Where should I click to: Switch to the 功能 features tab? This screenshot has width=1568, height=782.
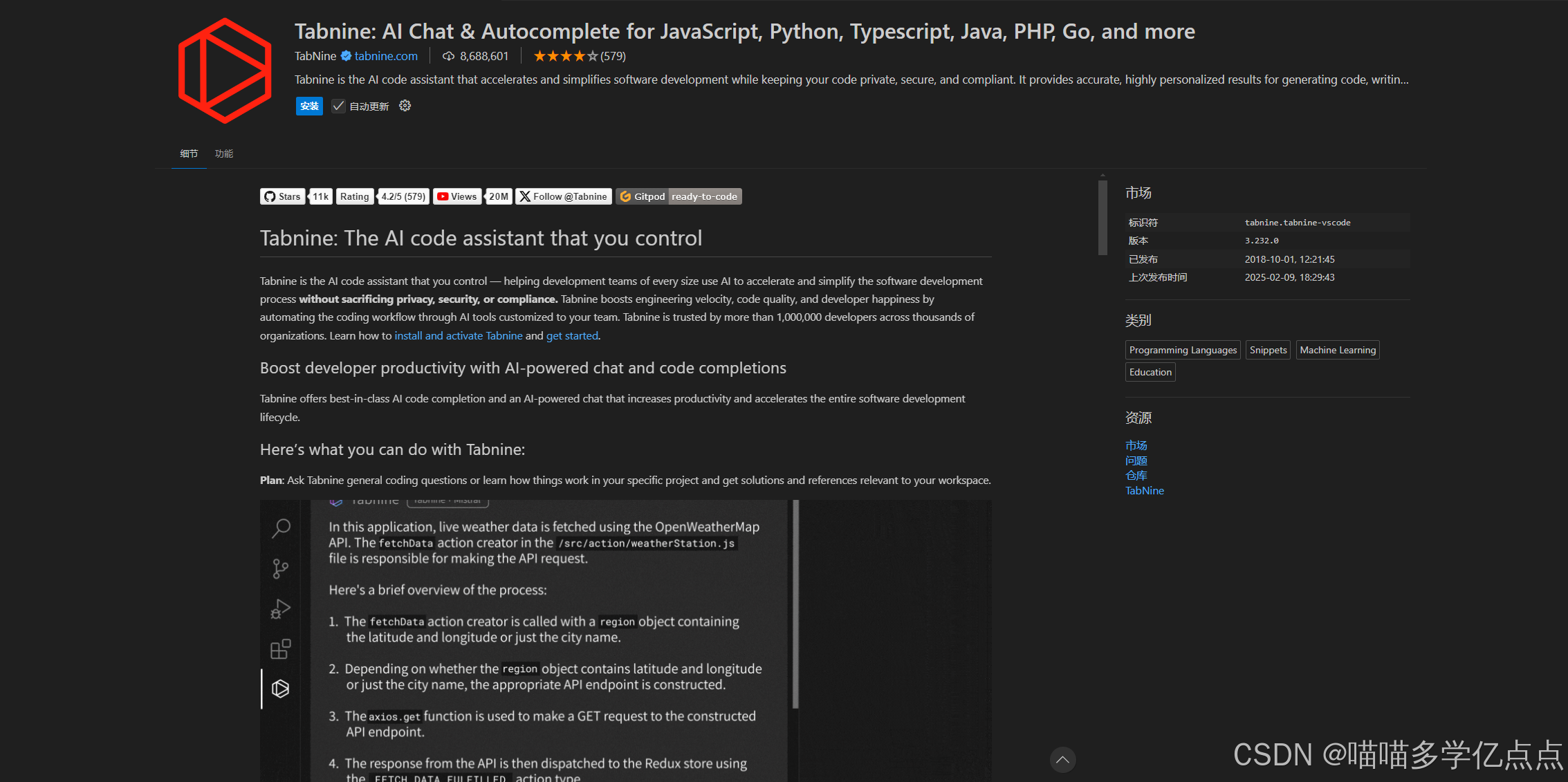coord(224,153)
